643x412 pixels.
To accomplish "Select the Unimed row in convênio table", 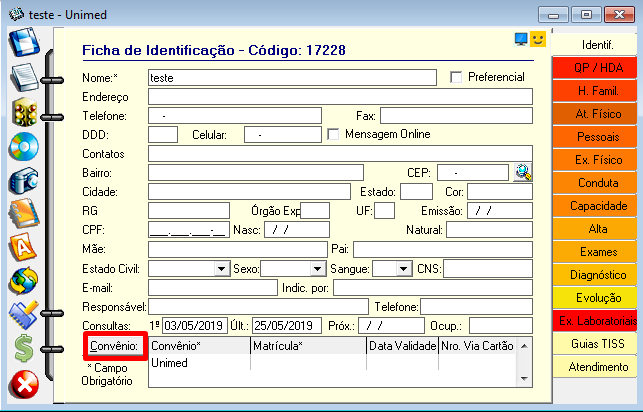I will tap(332, 363).
